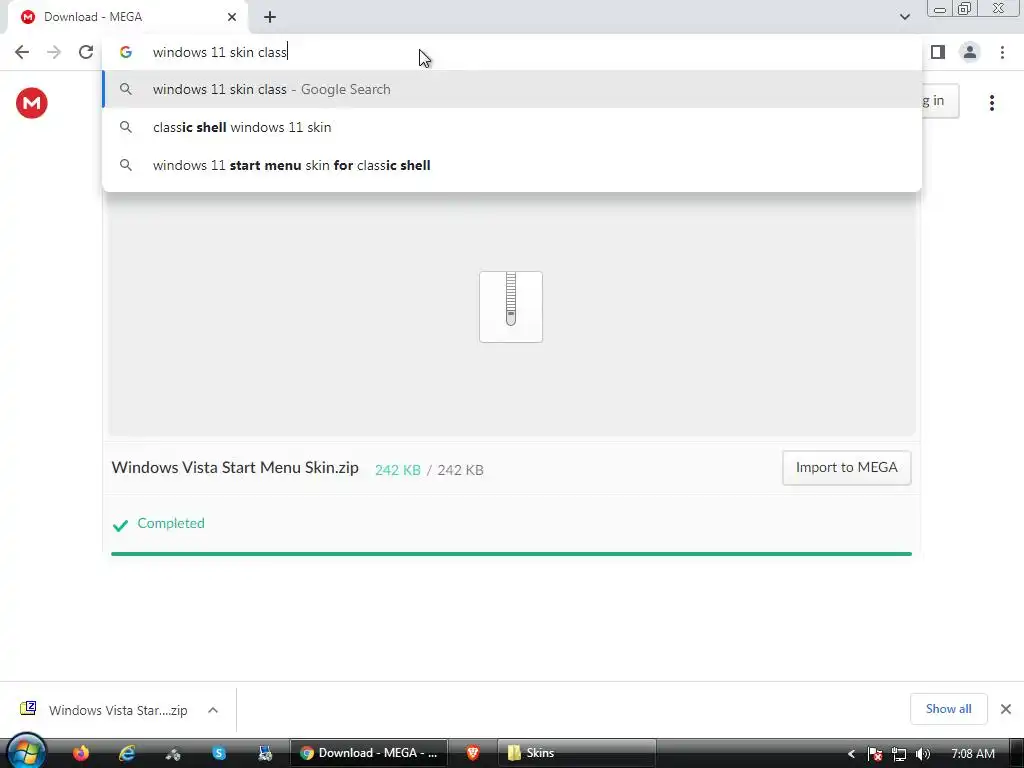Click the green download progress bar
1024x768 pixels.
(511, 554)
